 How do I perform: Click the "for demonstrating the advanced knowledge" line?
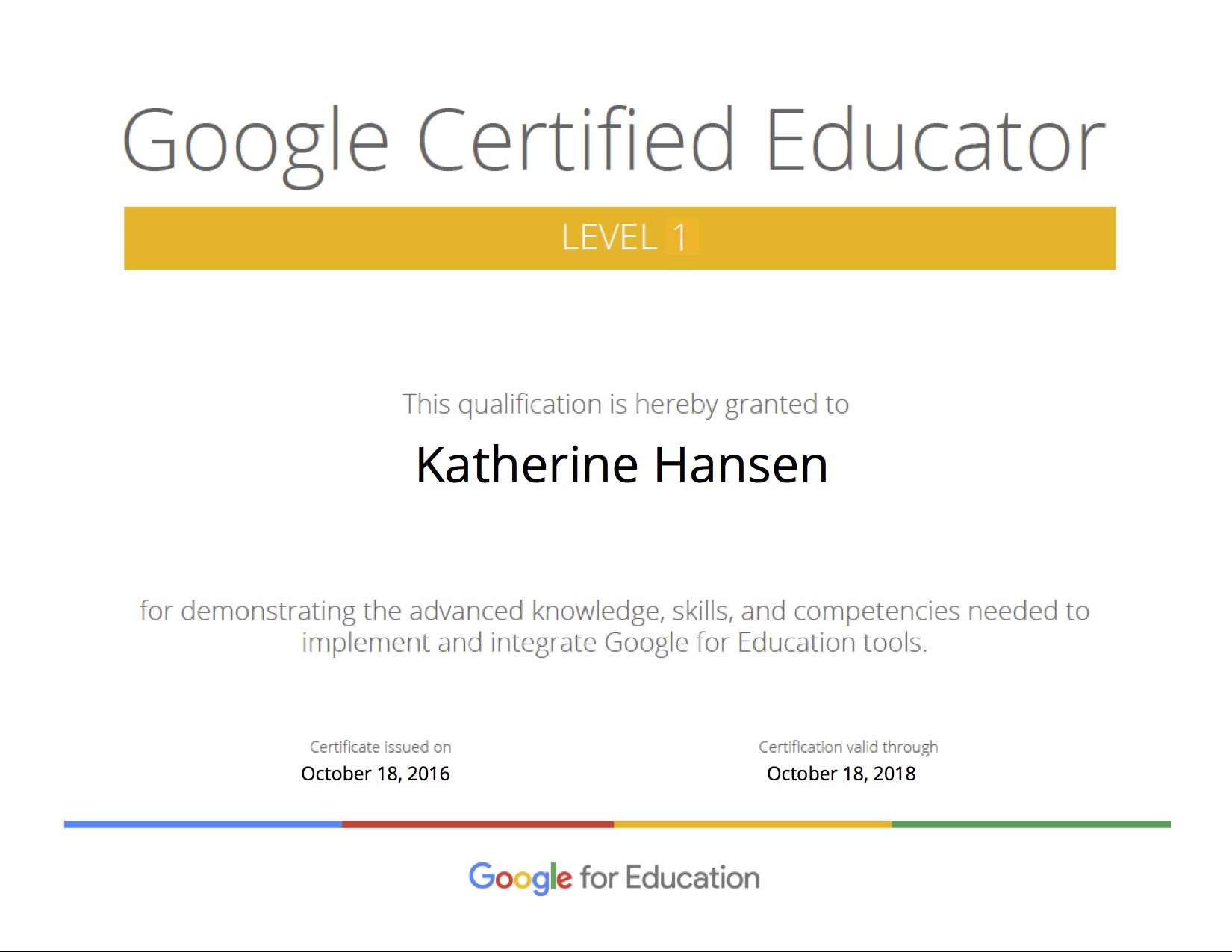614,611
